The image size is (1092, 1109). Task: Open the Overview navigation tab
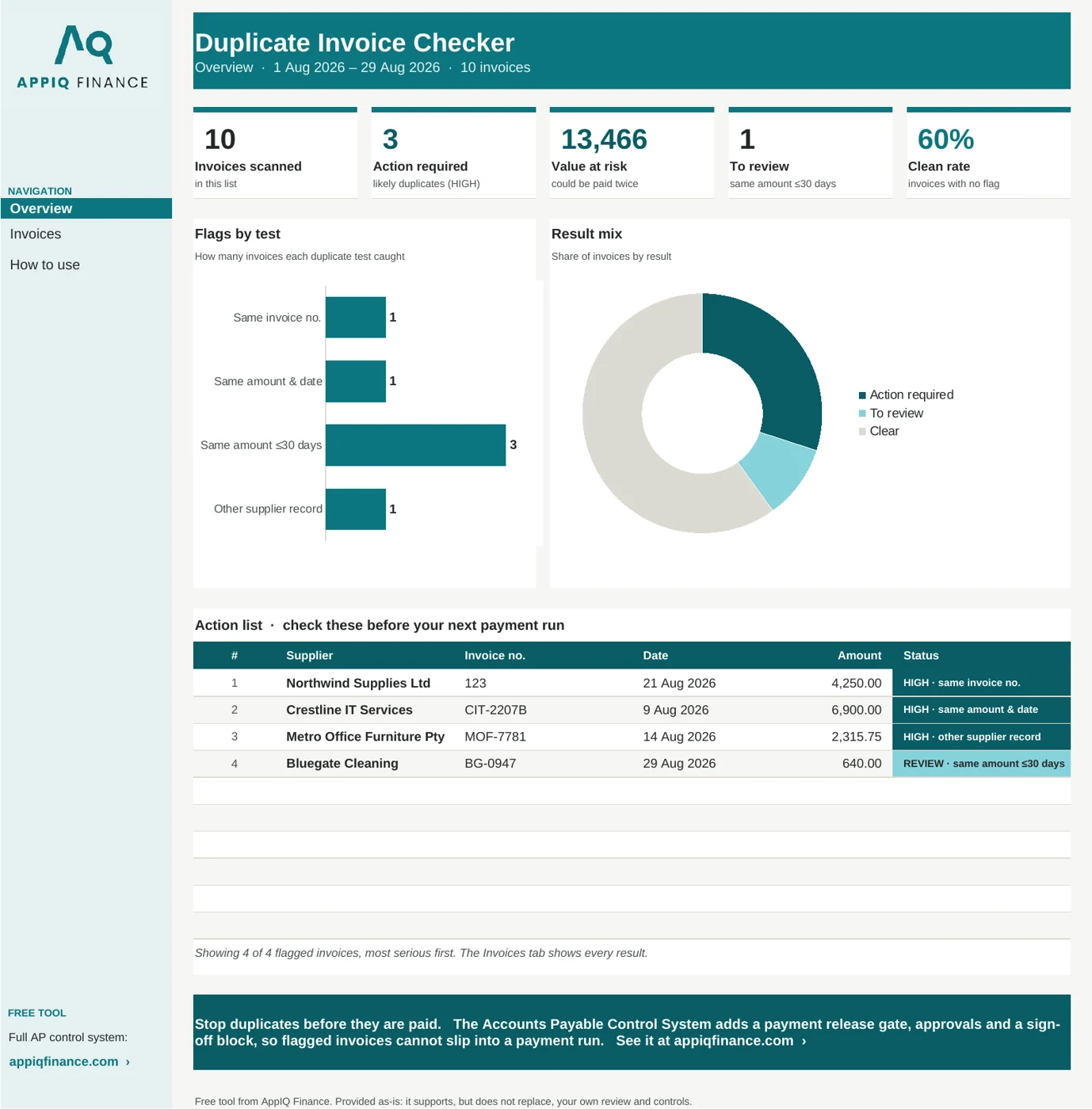pos(86,208)
